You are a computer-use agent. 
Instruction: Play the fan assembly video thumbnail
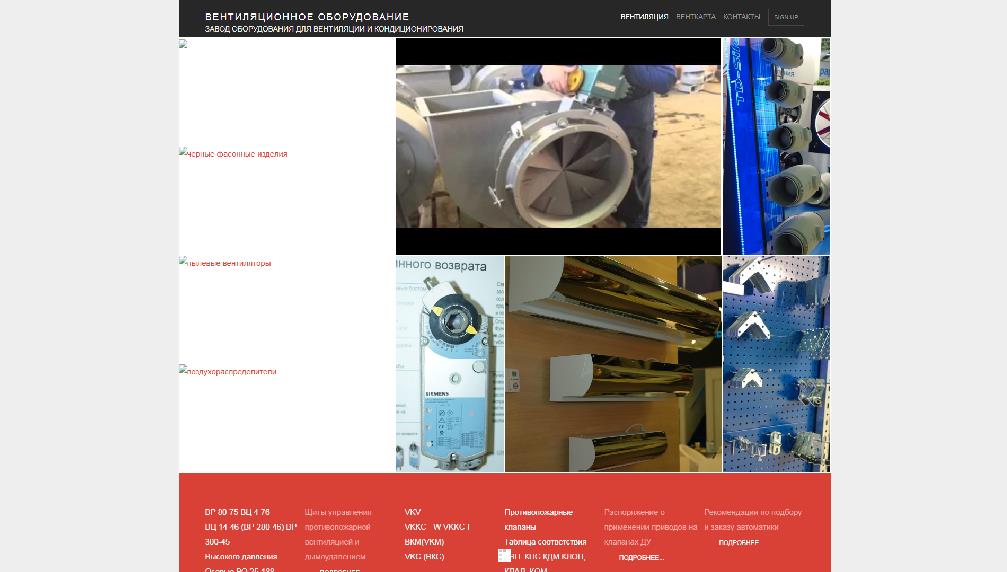558,146
